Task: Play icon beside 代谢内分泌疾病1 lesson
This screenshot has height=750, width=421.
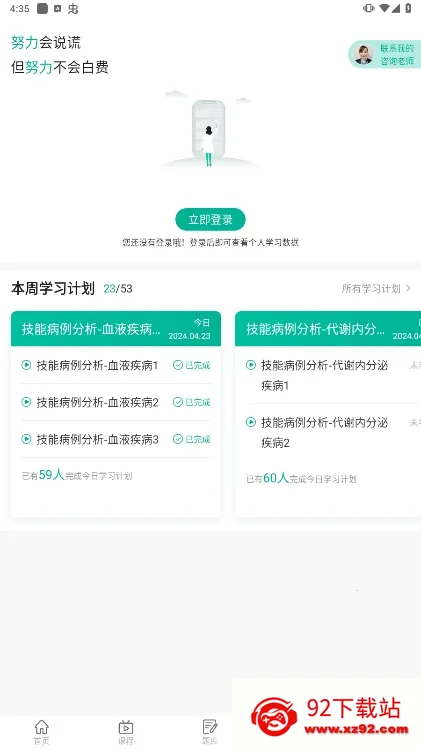Action: [251, 365]
